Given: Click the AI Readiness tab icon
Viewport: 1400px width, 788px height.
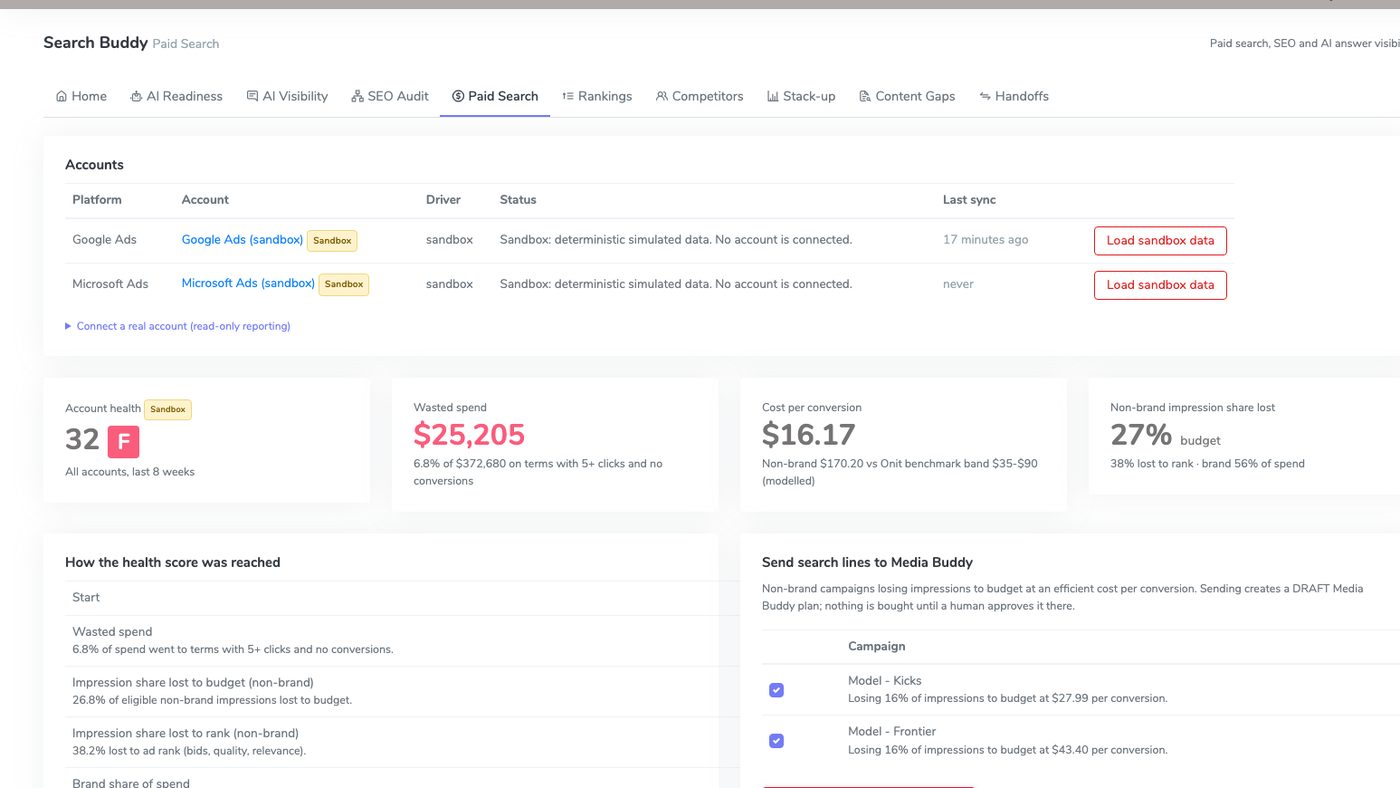Looking at the screenshot, I should point(136,96).
